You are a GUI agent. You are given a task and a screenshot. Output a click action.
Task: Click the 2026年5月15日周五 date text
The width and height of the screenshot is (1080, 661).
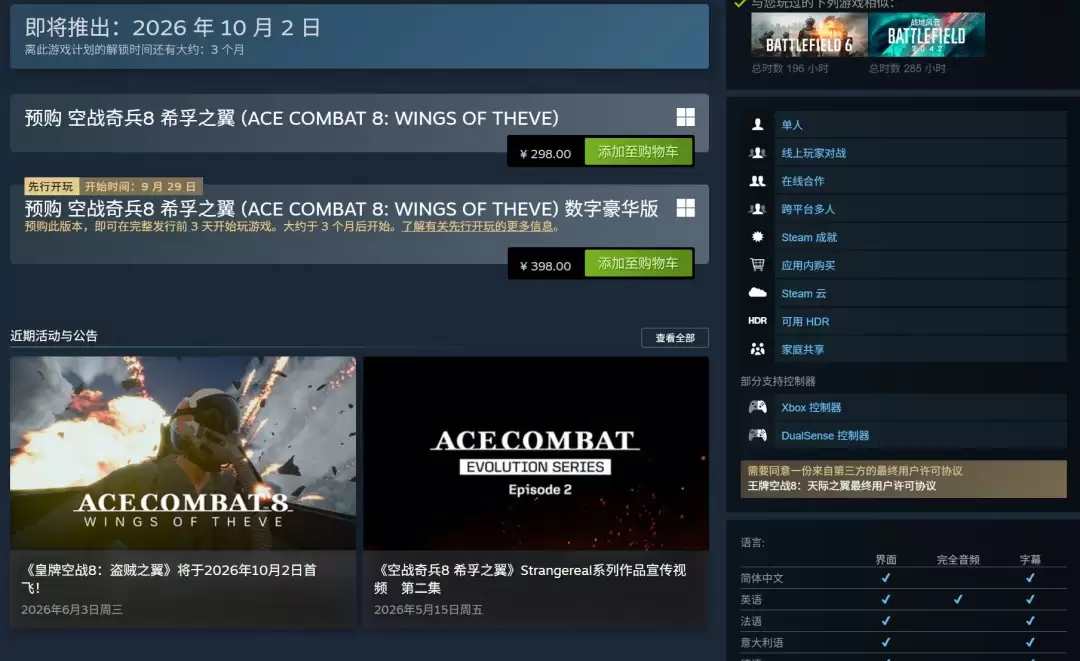[x=428, y=609]
